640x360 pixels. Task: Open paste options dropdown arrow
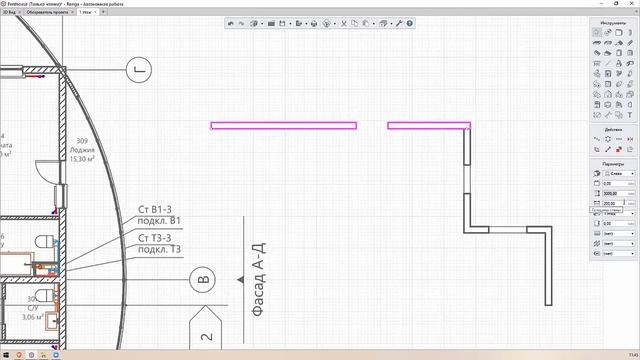point(374,24)
